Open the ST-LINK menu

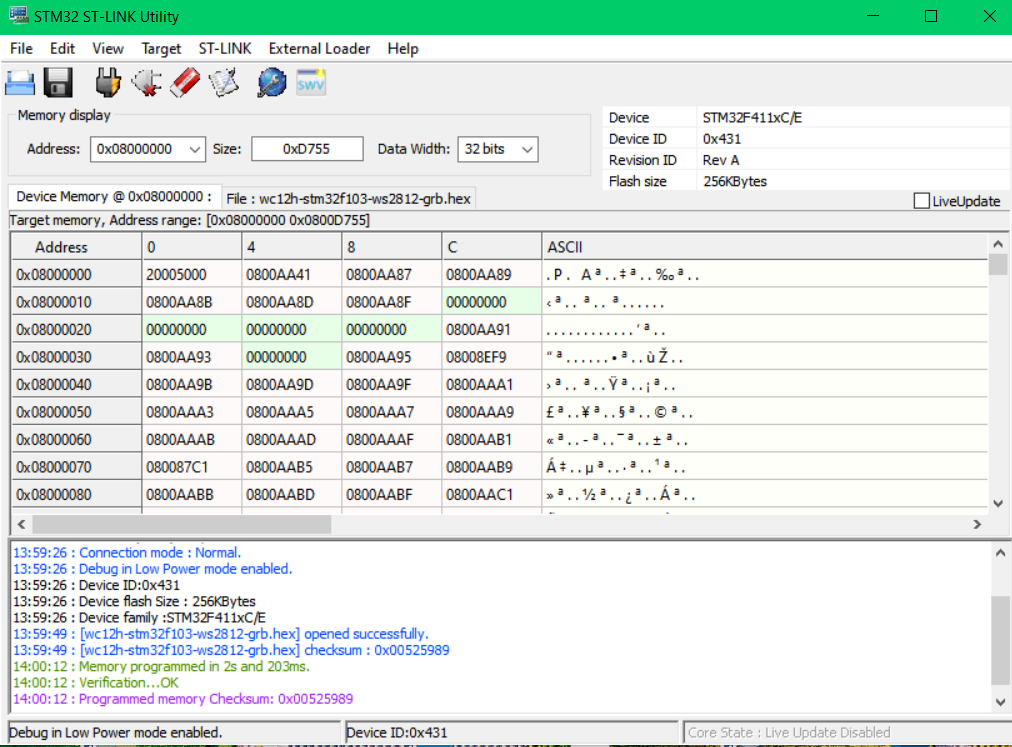coord(225,48)
